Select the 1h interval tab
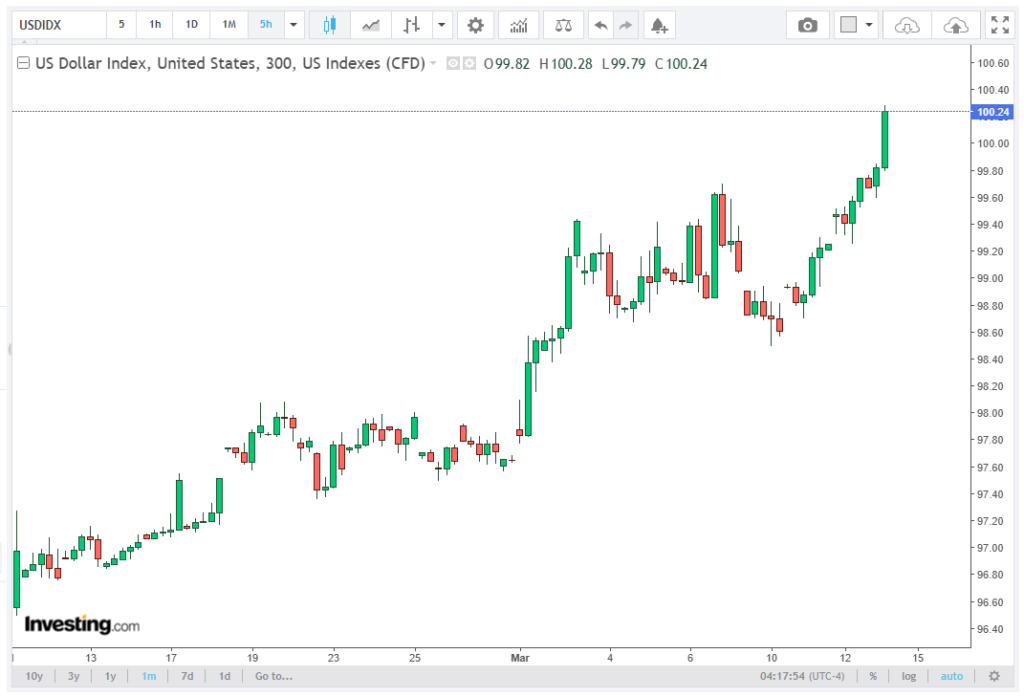This screenshot has height=697, width=1024. [x=155, y=24]
